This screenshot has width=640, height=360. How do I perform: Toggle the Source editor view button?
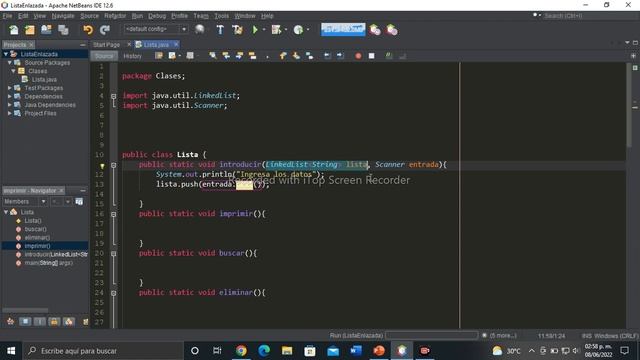click(104, 56)
